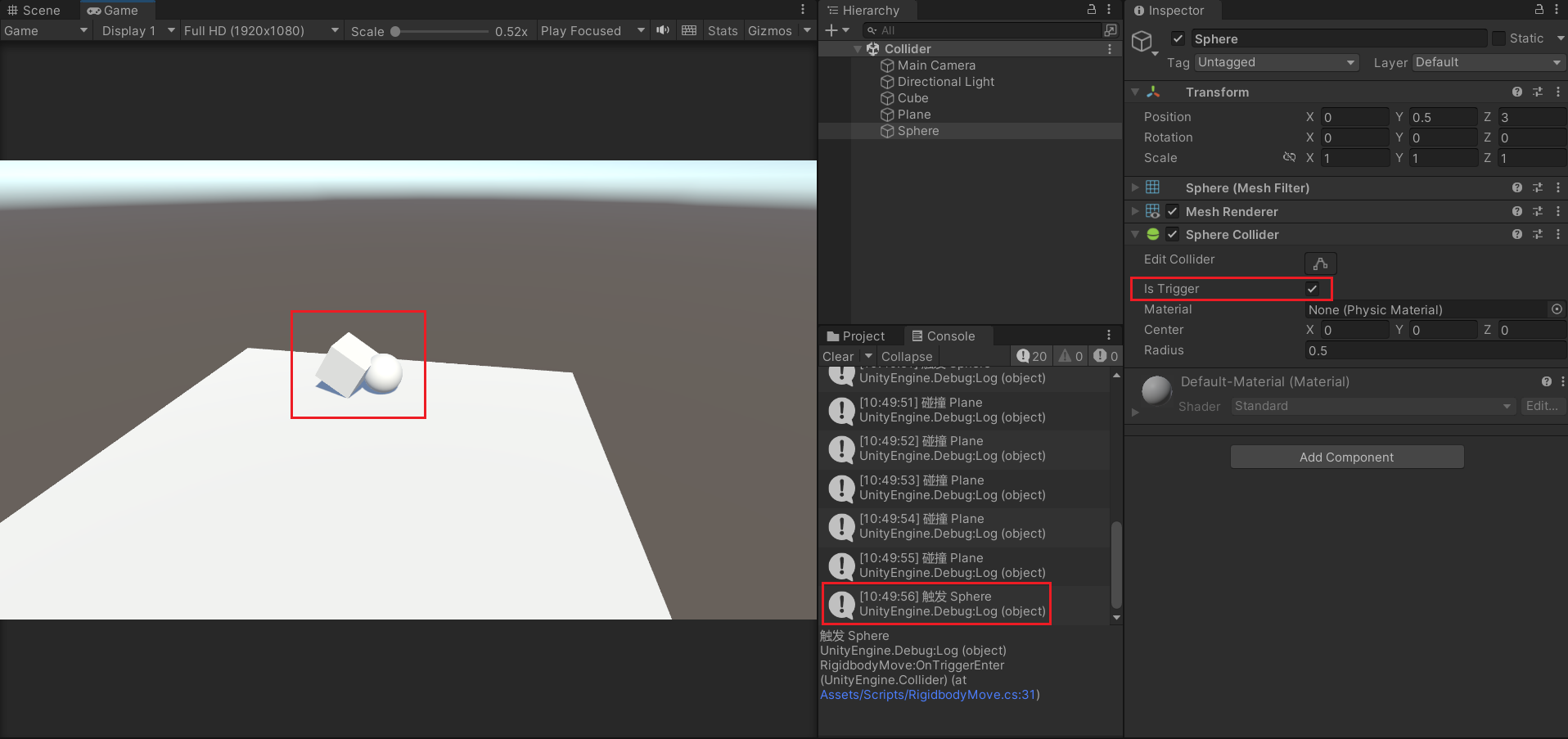Open the Play Focused dropdown
Image resolution: width=1568 pixels, height=739 pixels.
tap(593, 30)
